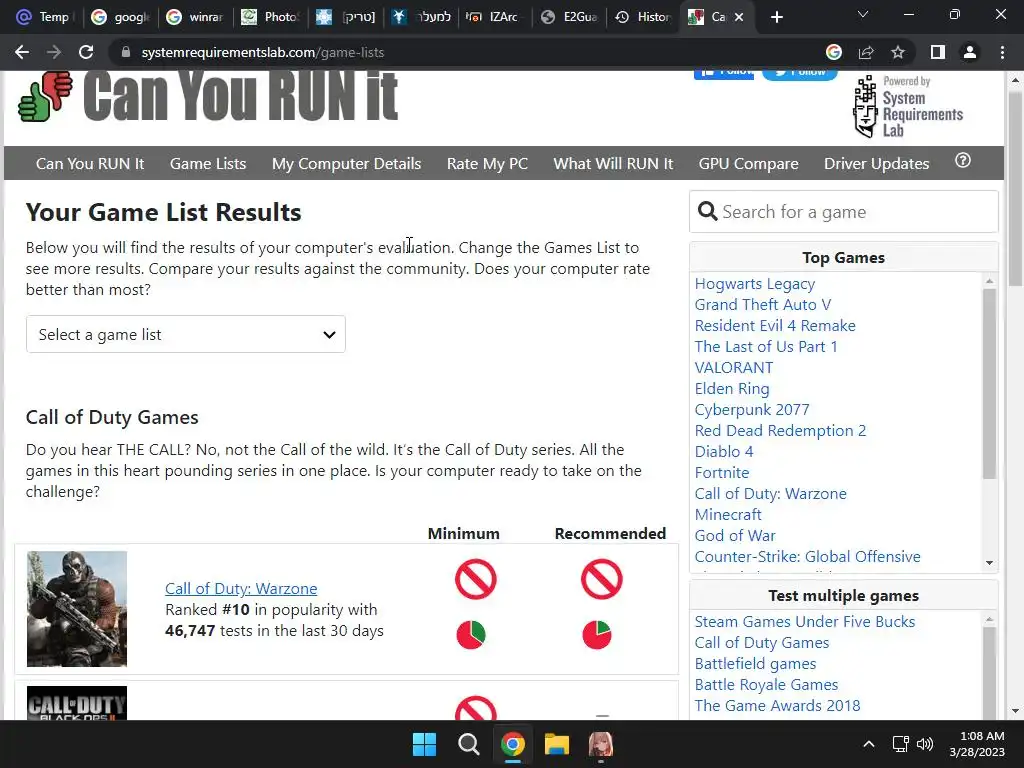Image resolution: width=1024 pixels, height=768 pixels.
Task: Open Windows taskbar search
Action: 468,744
